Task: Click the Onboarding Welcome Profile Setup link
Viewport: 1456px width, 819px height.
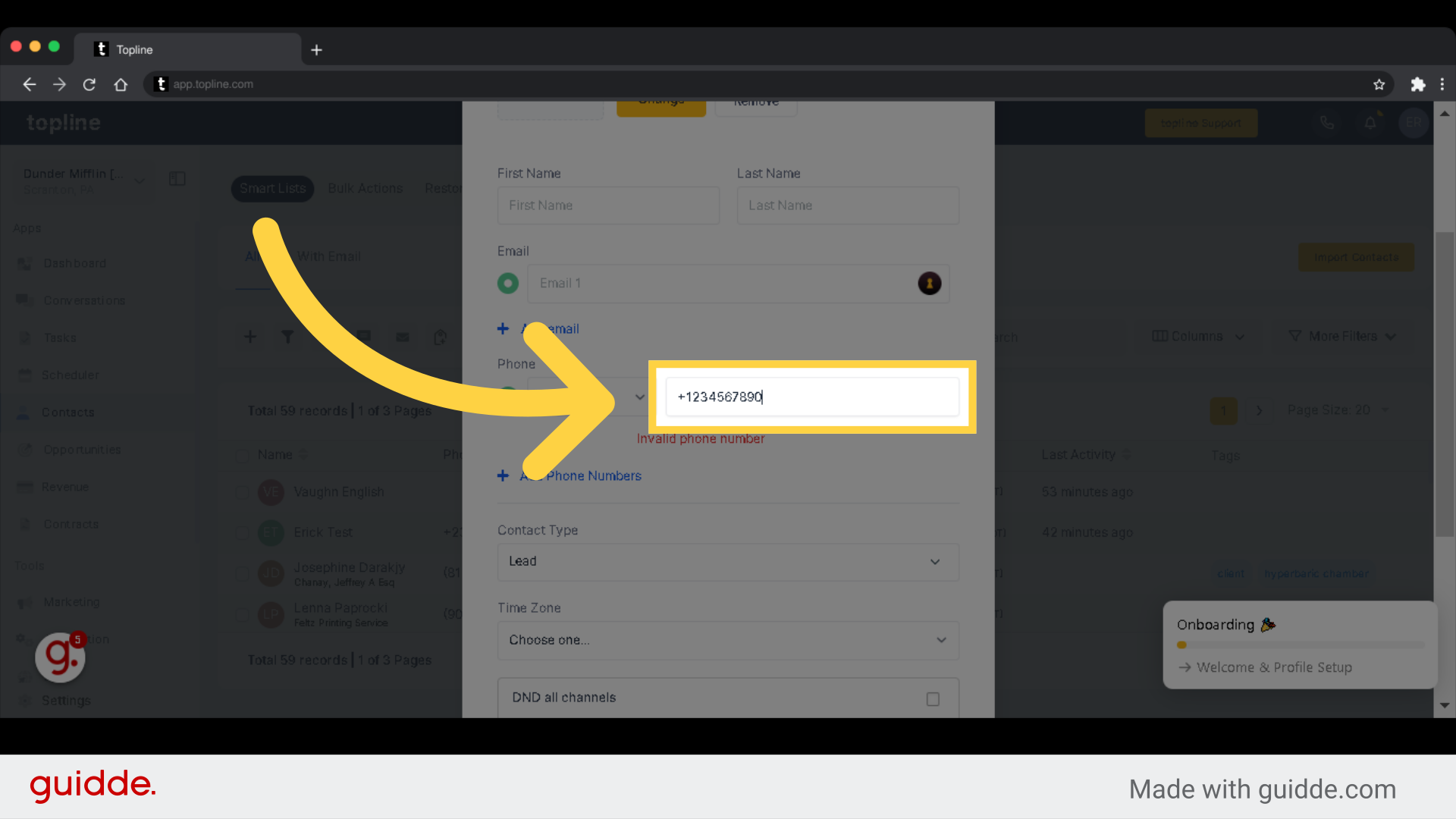Action: coord(1275,667)
